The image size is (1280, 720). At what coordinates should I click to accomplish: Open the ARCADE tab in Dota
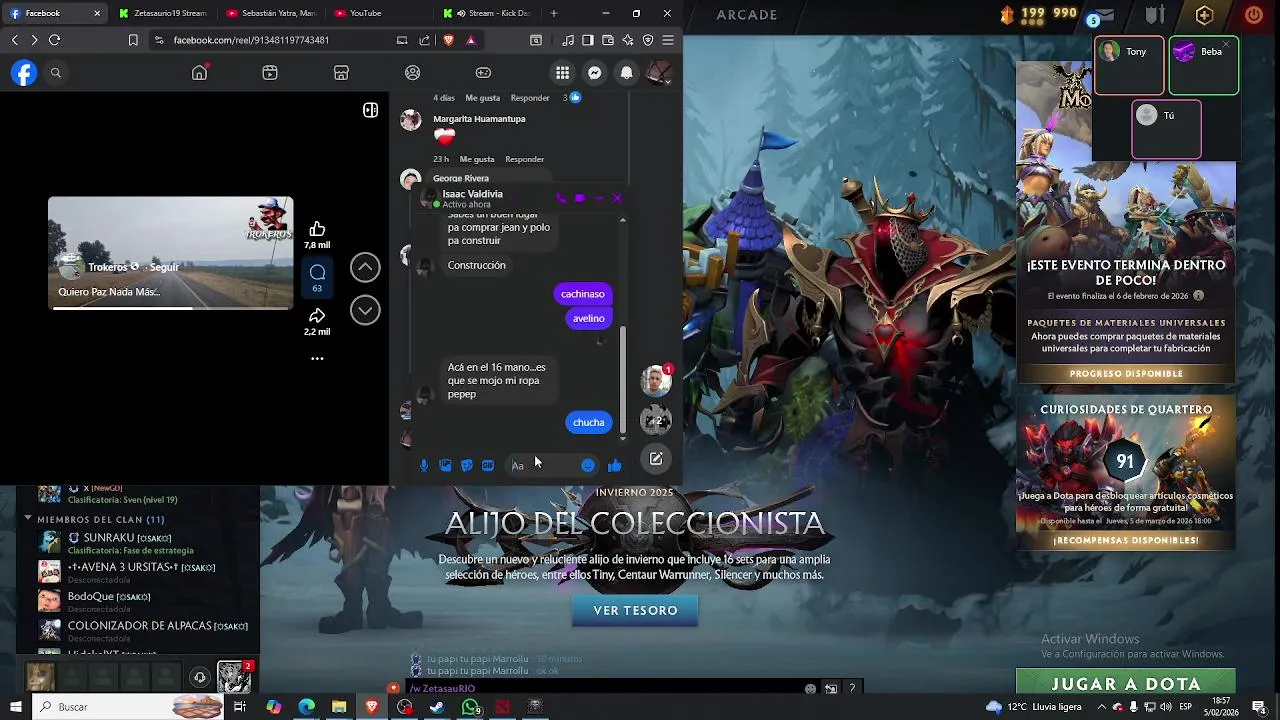tap(747, 15)
